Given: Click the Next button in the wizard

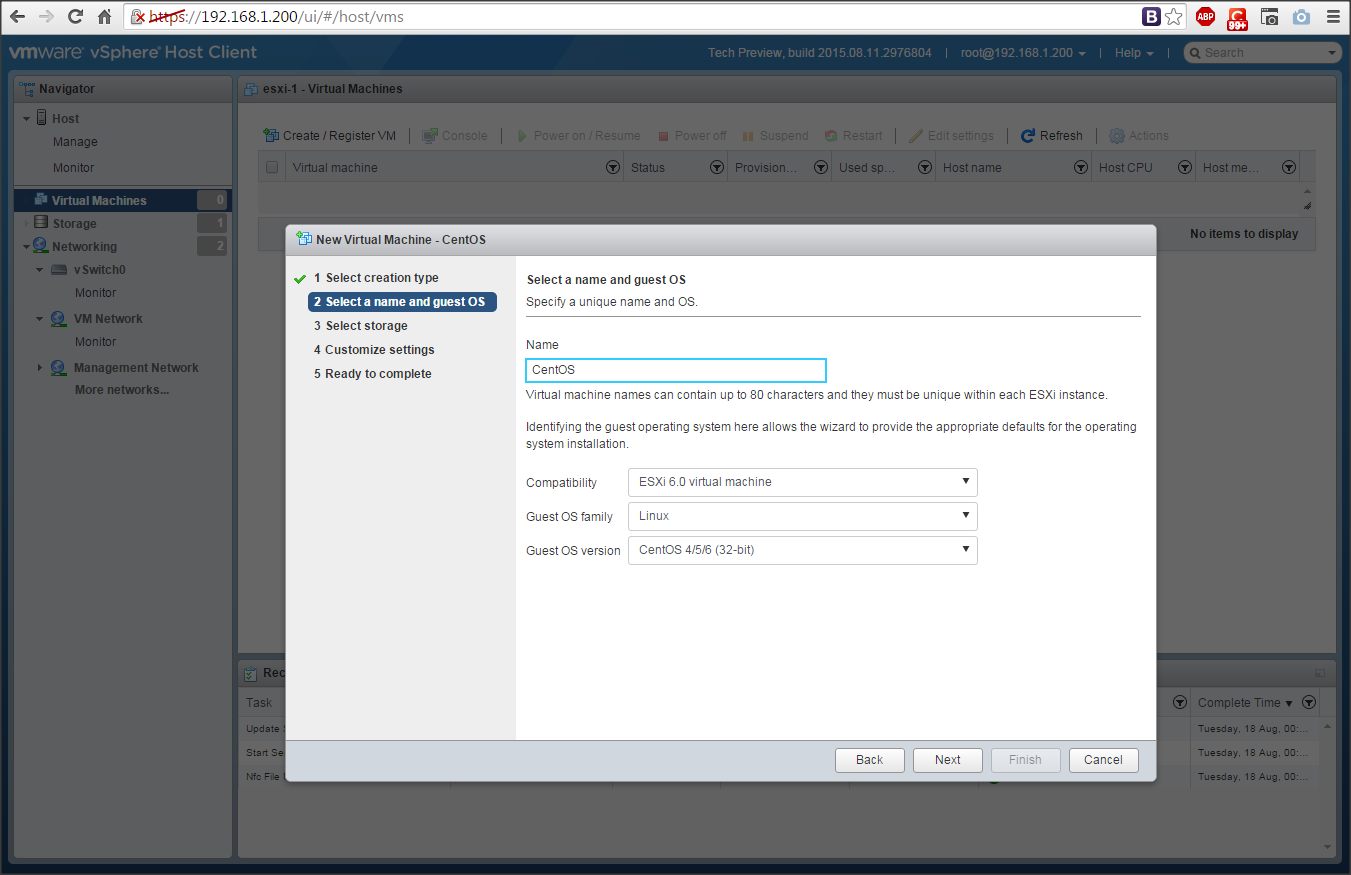Looking at the screenshot, I should [x=947, y=760].
